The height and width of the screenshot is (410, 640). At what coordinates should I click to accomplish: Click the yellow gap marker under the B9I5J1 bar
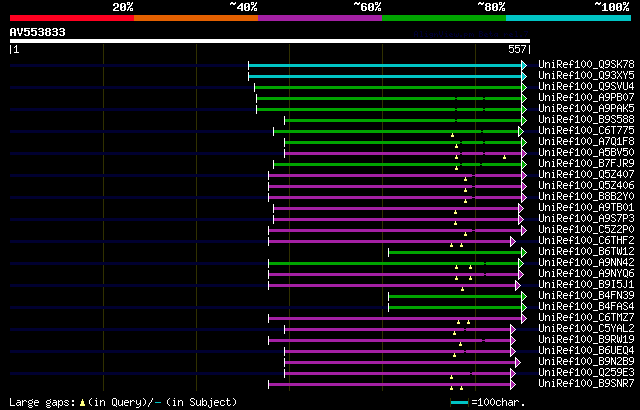click(462, 289)
